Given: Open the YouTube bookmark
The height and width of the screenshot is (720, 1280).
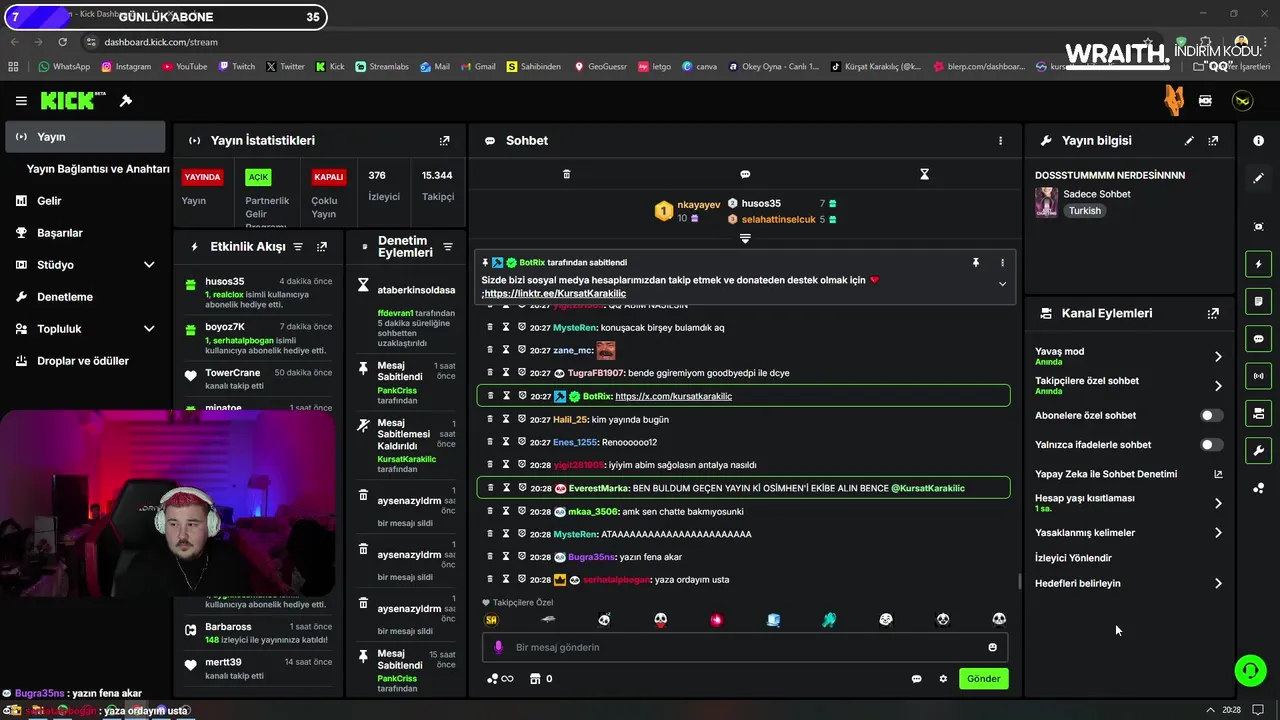Looking at the screenshot, I should [x=184, y=67].
